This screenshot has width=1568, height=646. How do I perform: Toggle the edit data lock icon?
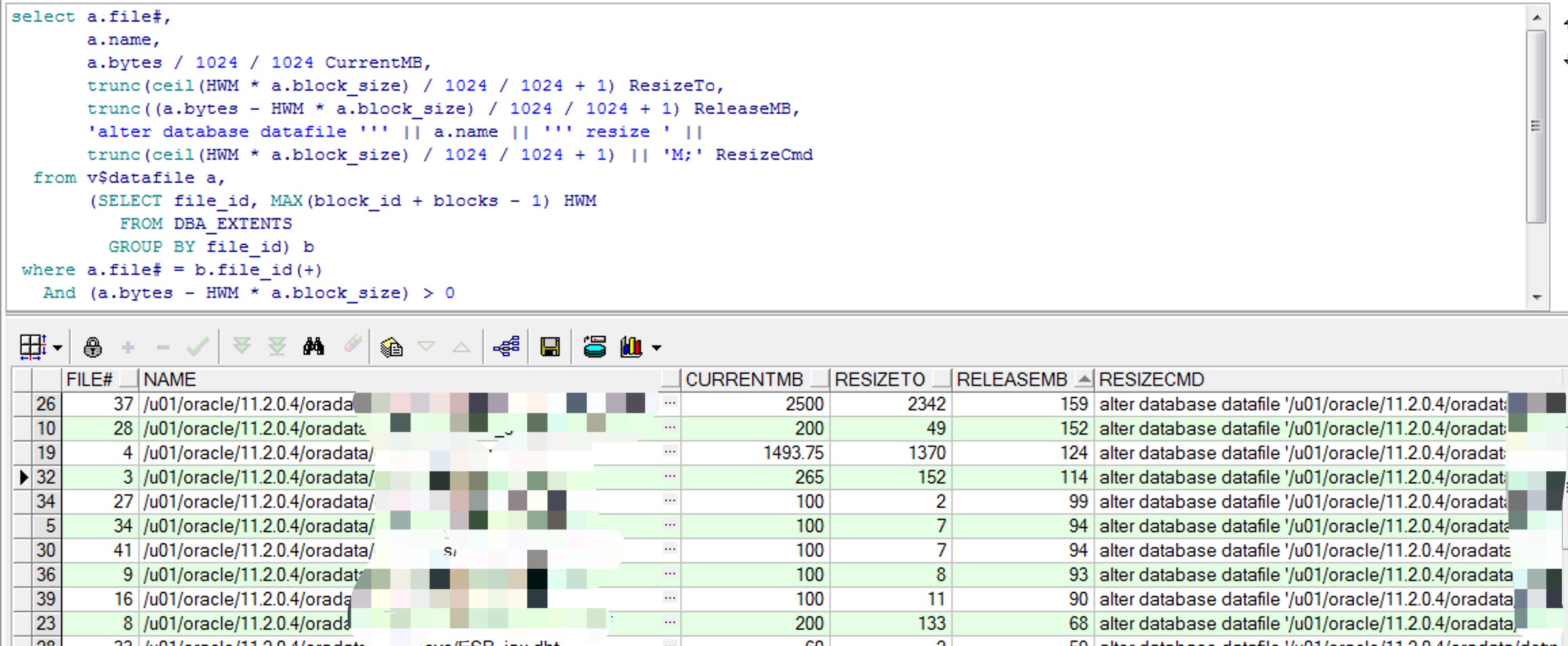pos(93,347)
